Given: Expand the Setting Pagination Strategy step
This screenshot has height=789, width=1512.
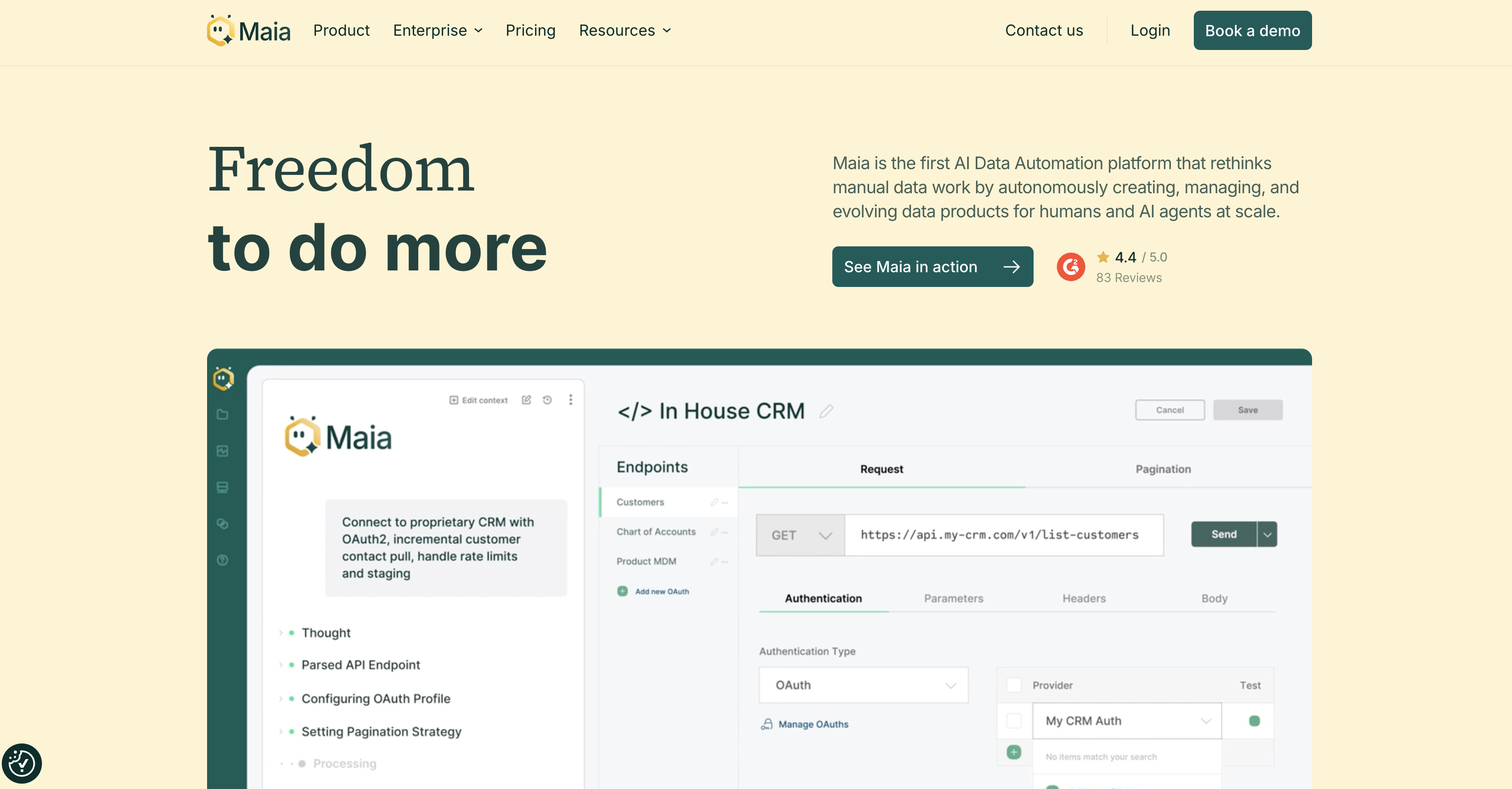Looking at the screenshot, I should [x=281, y=731].
